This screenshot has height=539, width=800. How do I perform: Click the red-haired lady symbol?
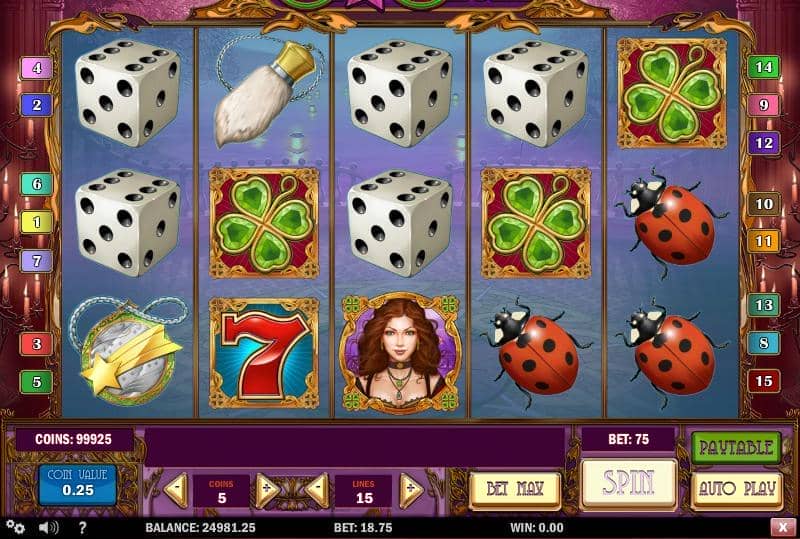(401, 353)
